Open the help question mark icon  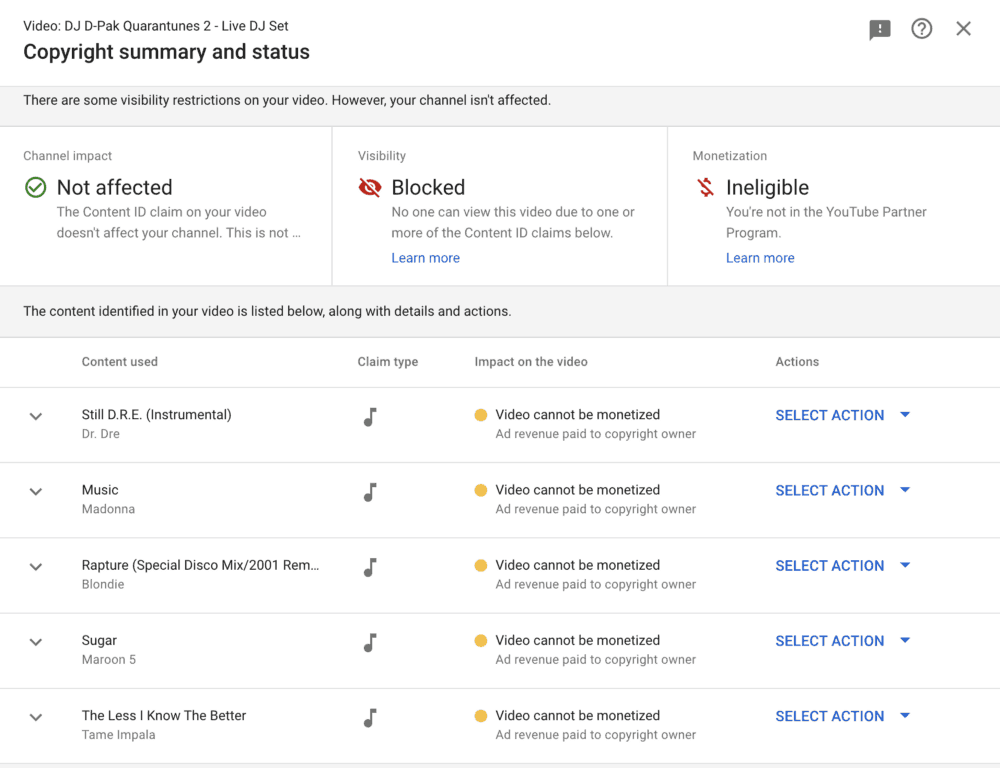[x=922, y=29]
